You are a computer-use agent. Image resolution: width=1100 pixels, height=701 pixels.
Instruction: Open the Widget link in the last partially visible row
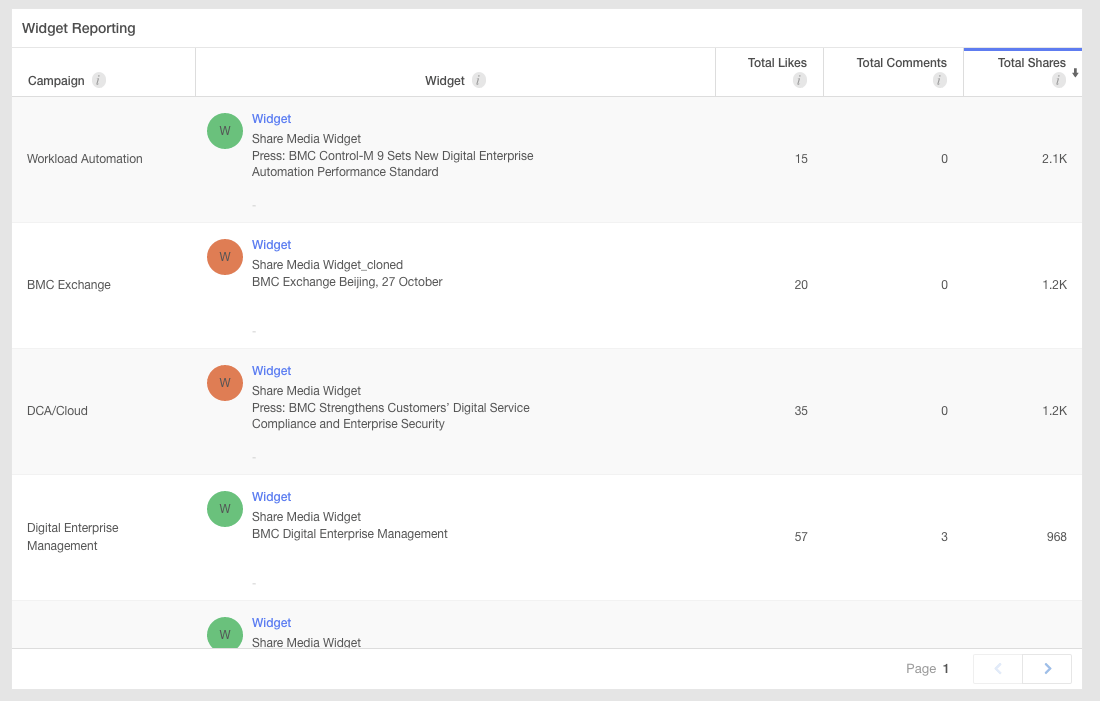click(x=271, y=622)
